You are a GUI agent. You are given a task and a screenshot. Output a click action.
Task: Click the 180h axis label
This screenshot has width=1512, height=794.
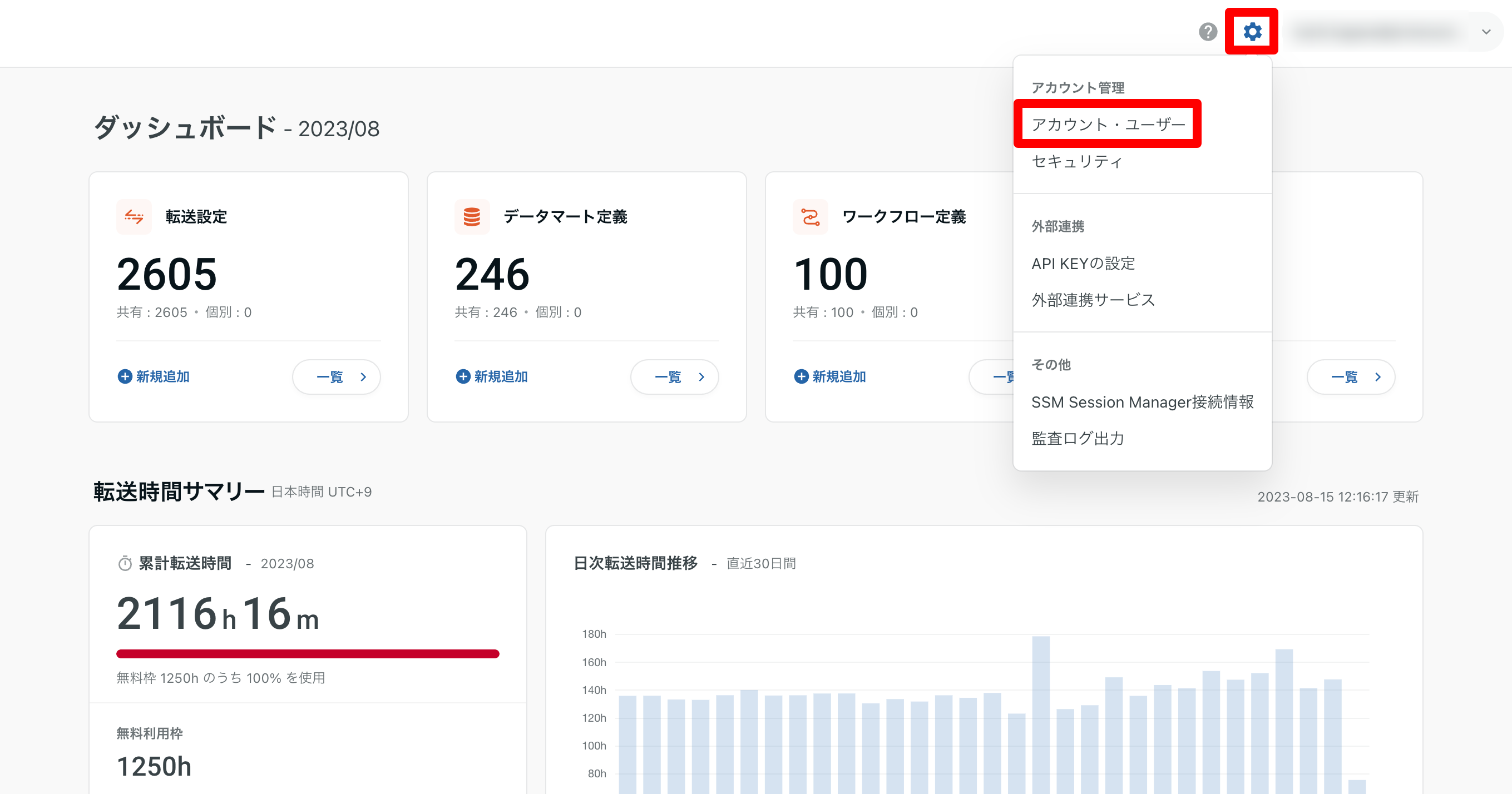594,634
